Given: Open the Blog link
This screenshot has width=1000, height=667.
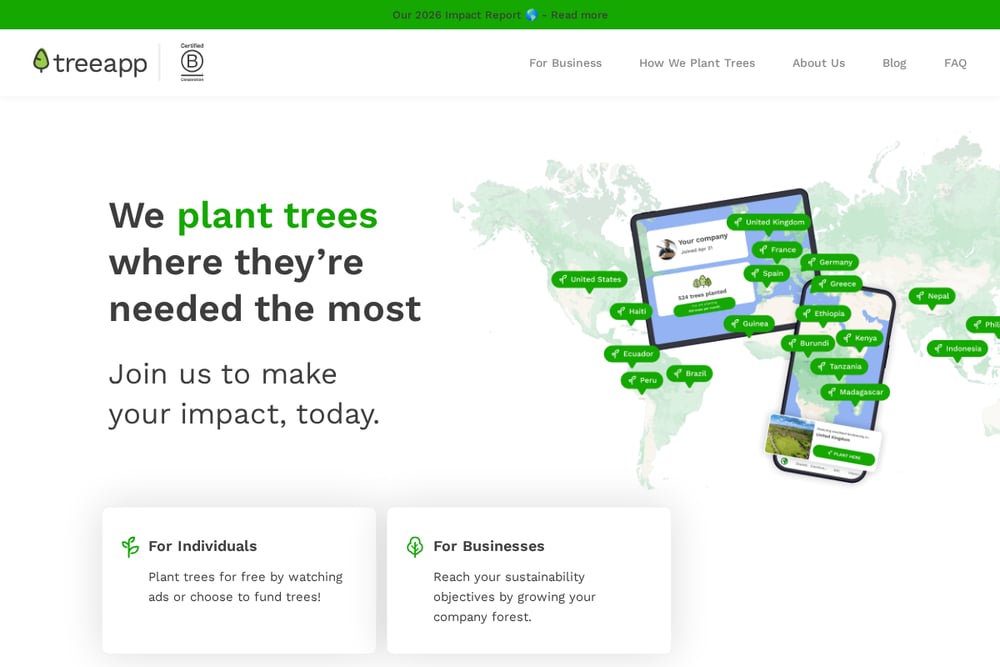Looking at the screenshot, I should (x=894, y=63).
